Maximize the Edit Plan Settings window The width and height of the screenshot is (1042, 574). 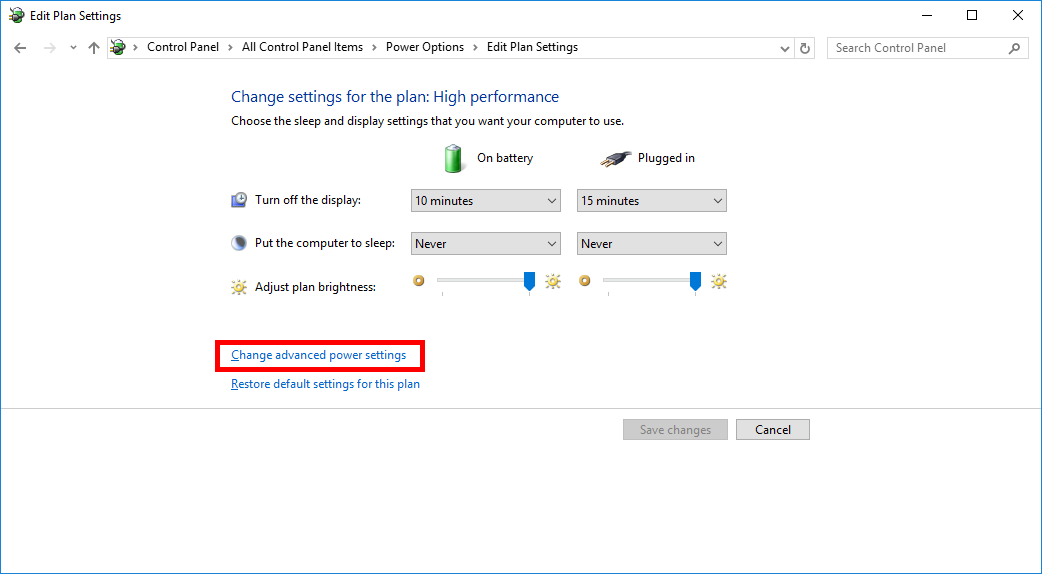[x=972, y=15]
